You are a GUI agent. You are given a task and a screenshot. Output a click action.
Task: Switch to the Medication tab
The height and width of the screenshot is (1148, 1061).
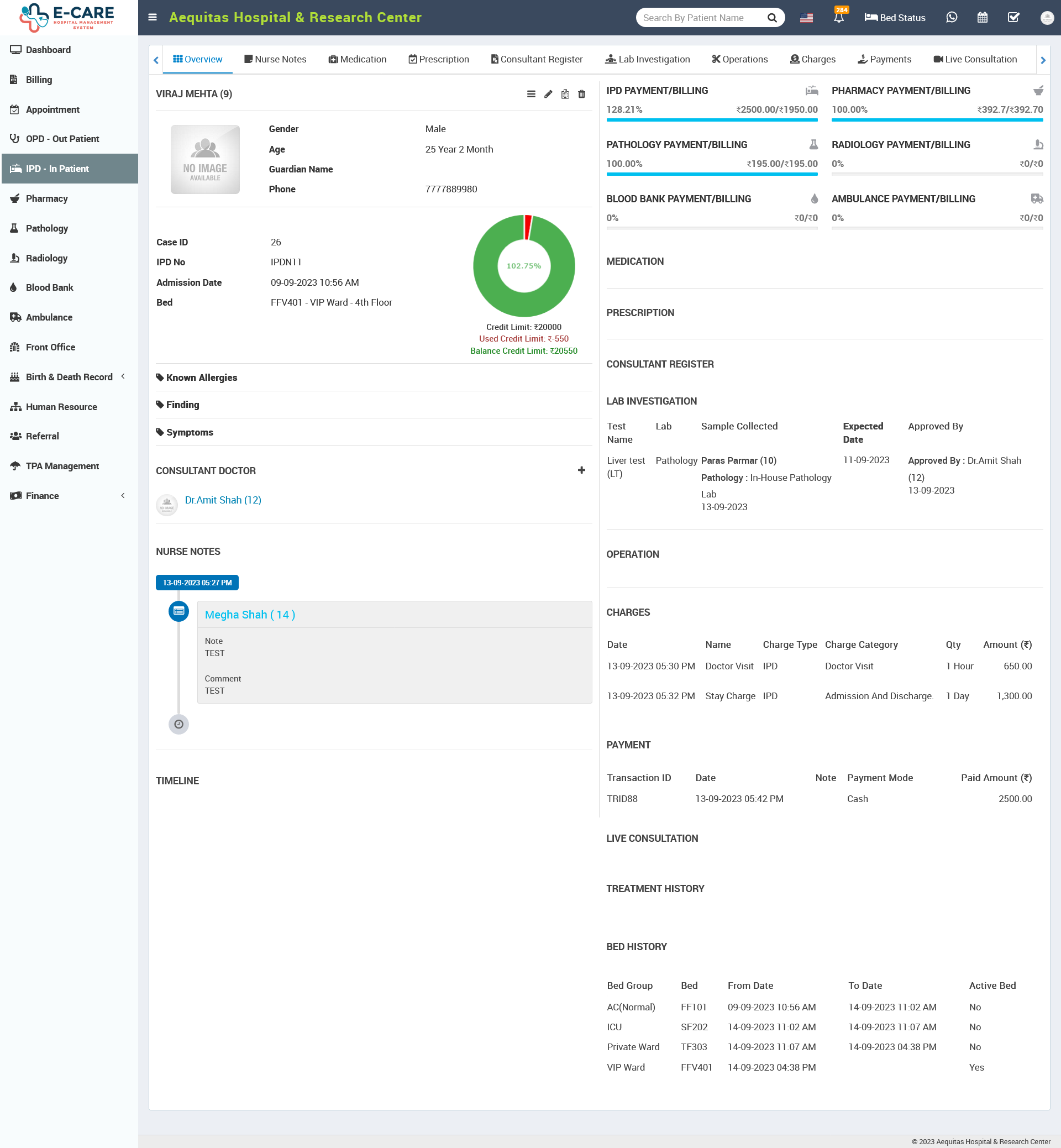[x=357, y=59]
